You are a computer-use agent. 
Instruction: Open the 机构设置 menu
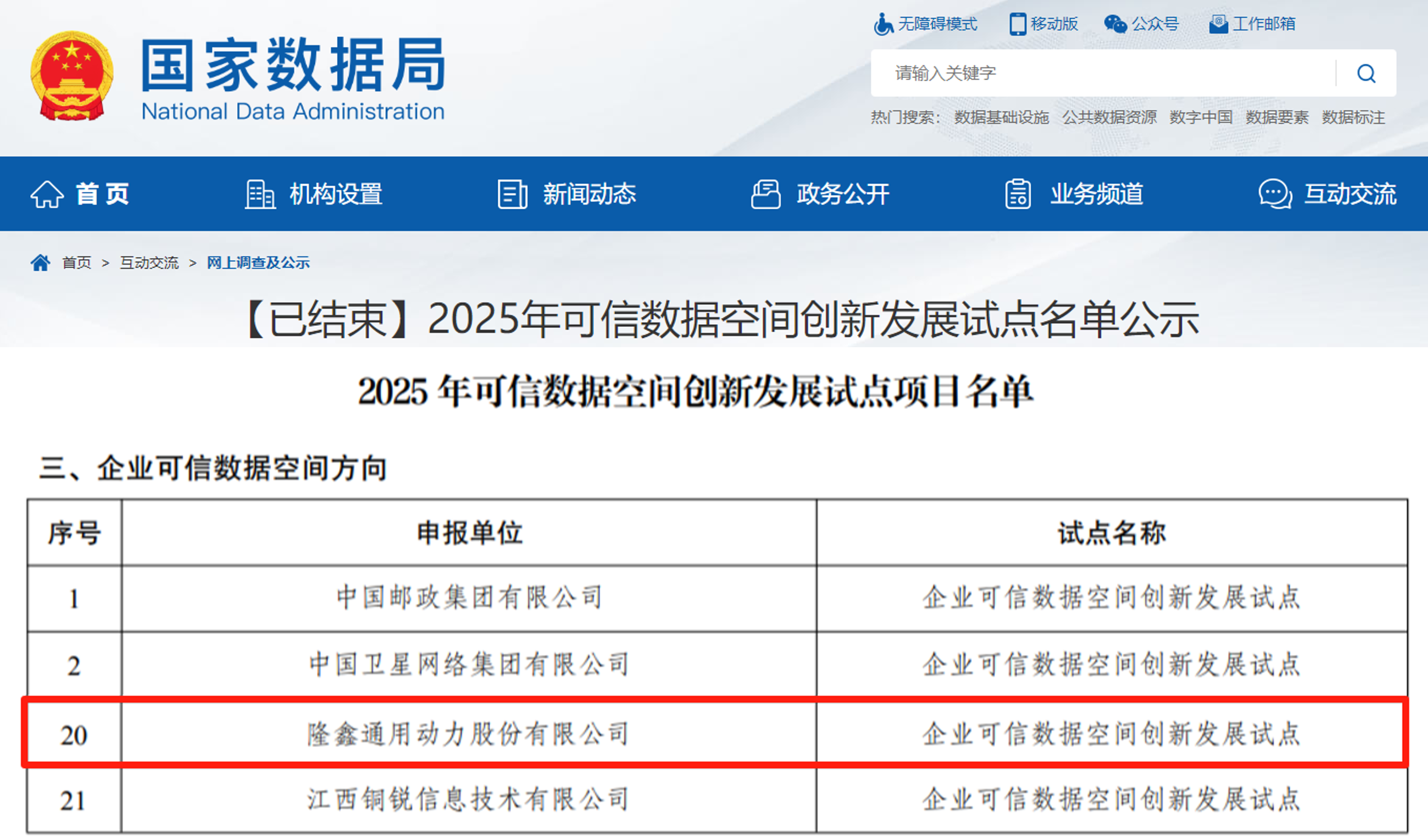[x=336, y=194]
